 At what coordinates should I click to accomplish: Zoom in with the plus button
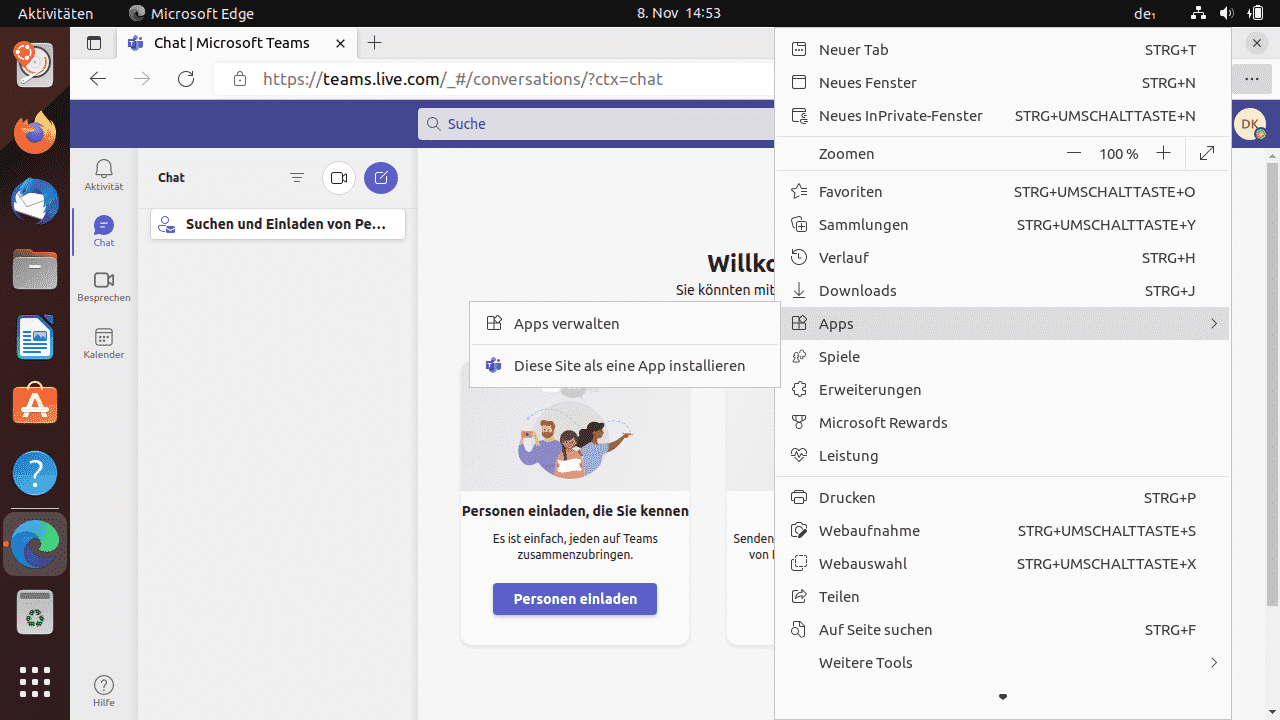[1163, 153]
